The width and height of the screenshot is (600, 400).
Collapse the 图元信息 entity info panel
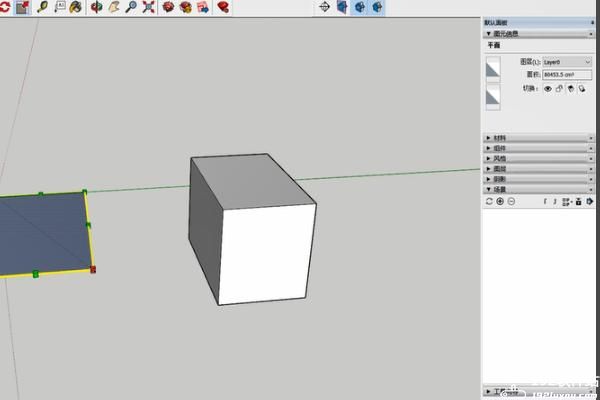coord(489,34)
